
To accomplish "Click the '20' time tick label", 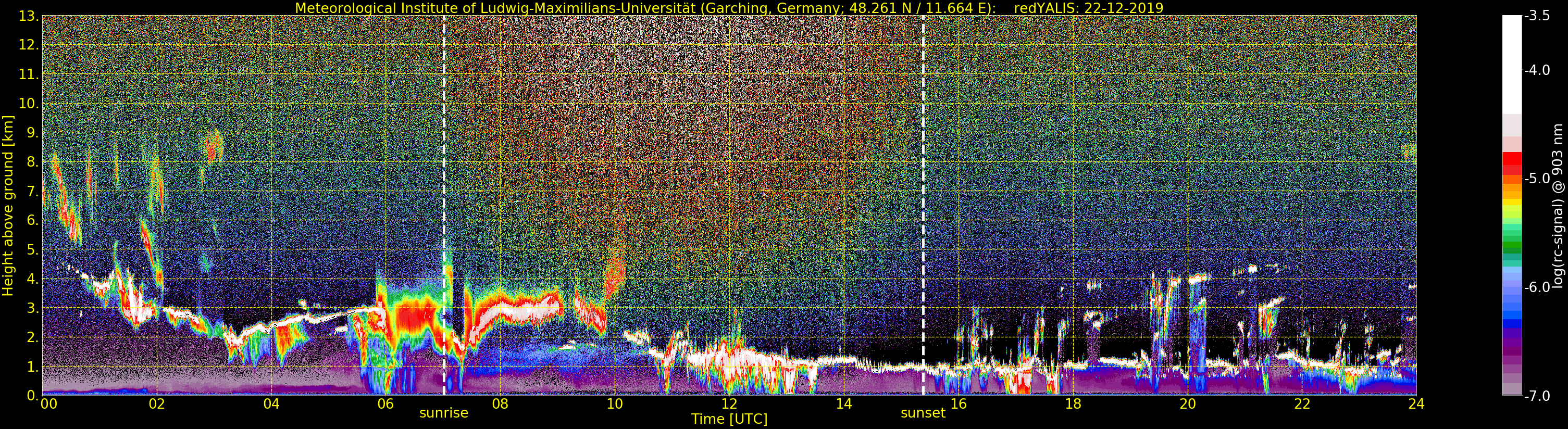I will (x=1188, y=404).
